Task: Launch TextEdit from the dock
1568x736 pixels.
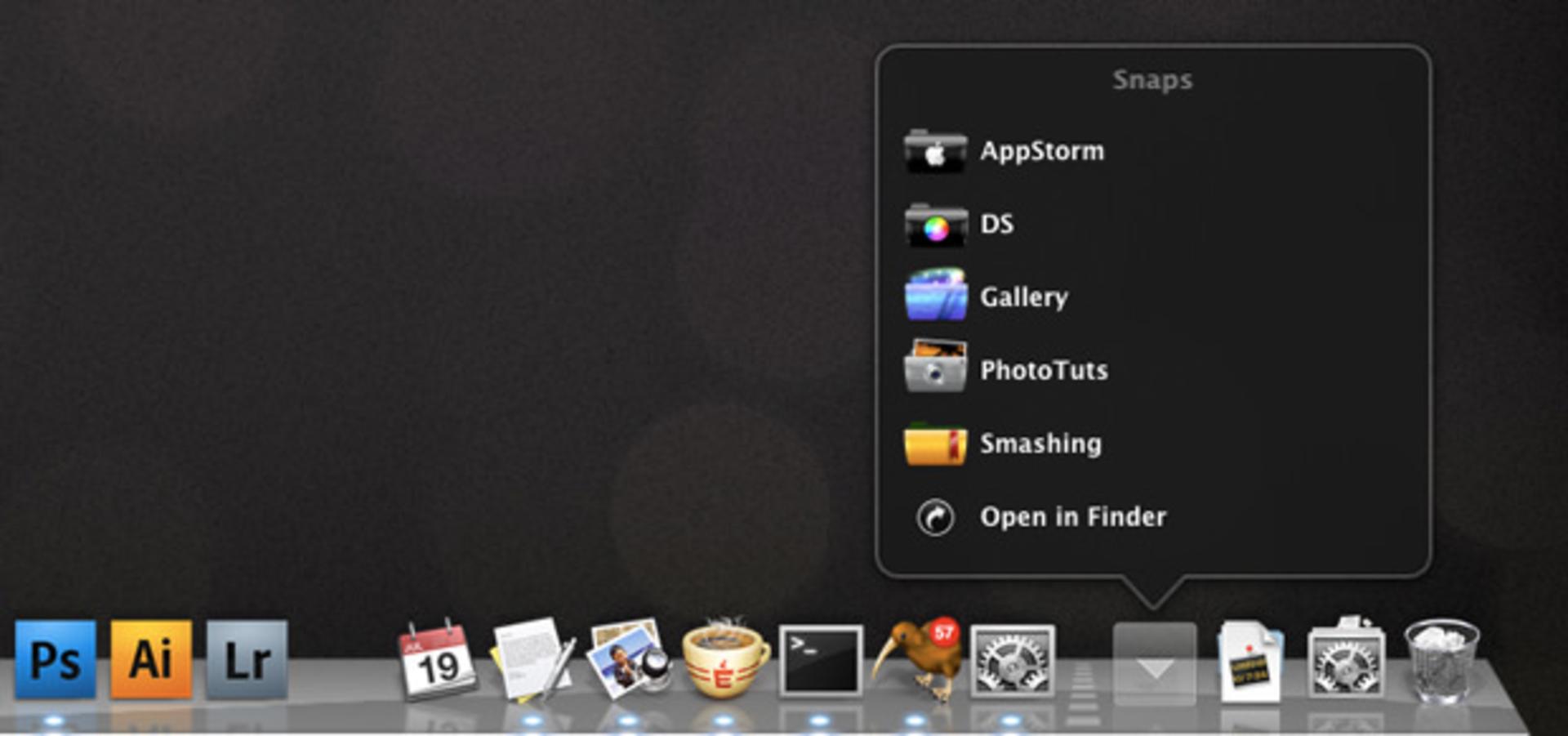Action: 532,660
